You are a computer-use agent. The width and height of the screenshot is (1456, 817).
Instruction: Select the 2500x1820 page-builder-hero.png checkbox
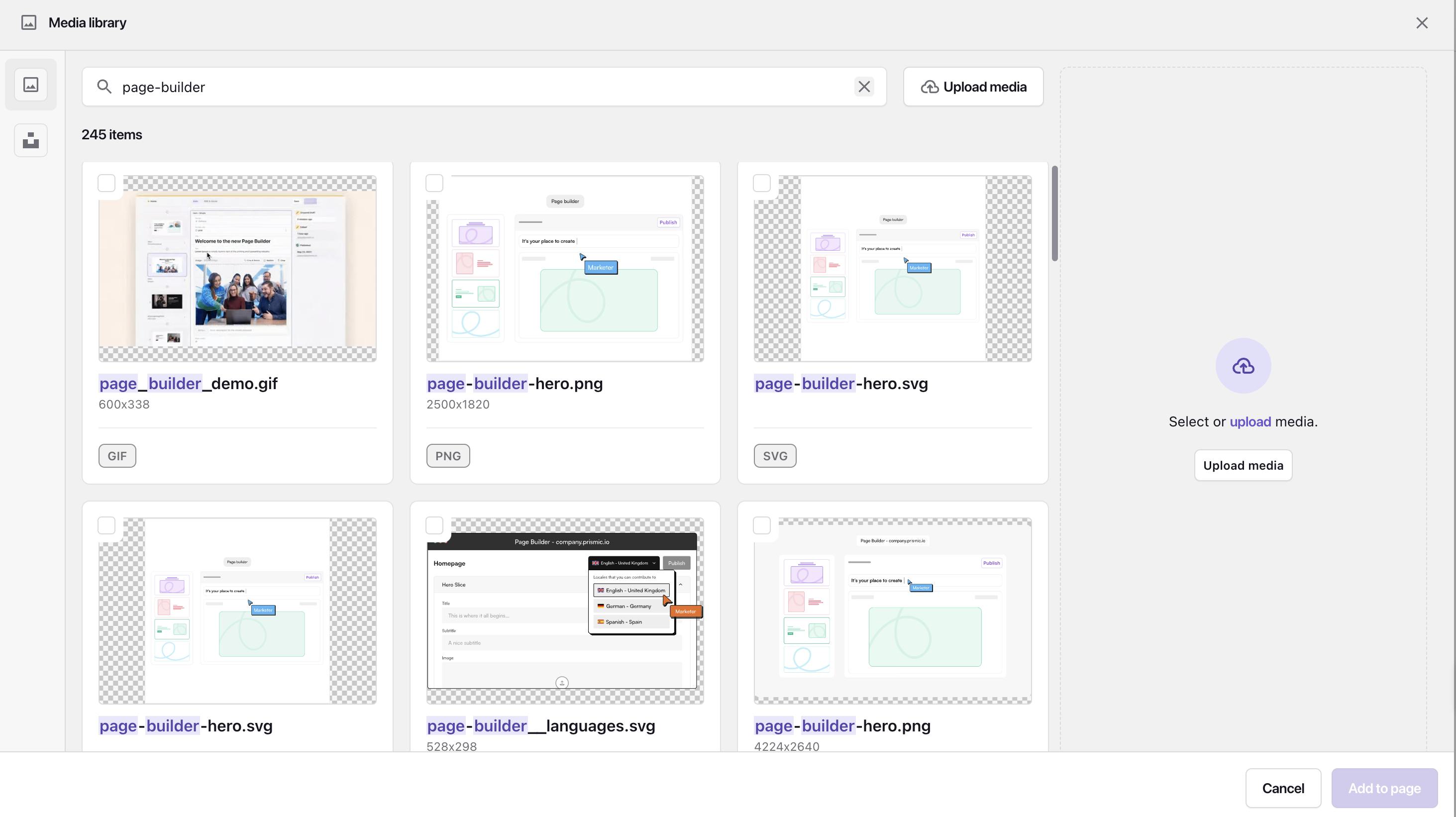(434, 183)
